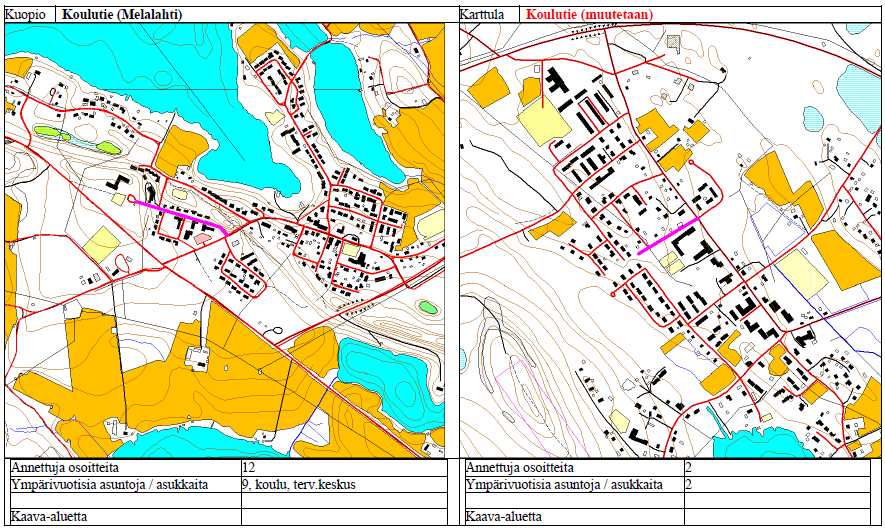Viewport: 885px width, 528px height.
Task: Click 'Kaava-aluetta' label under Karttula map
Action: 504,516
